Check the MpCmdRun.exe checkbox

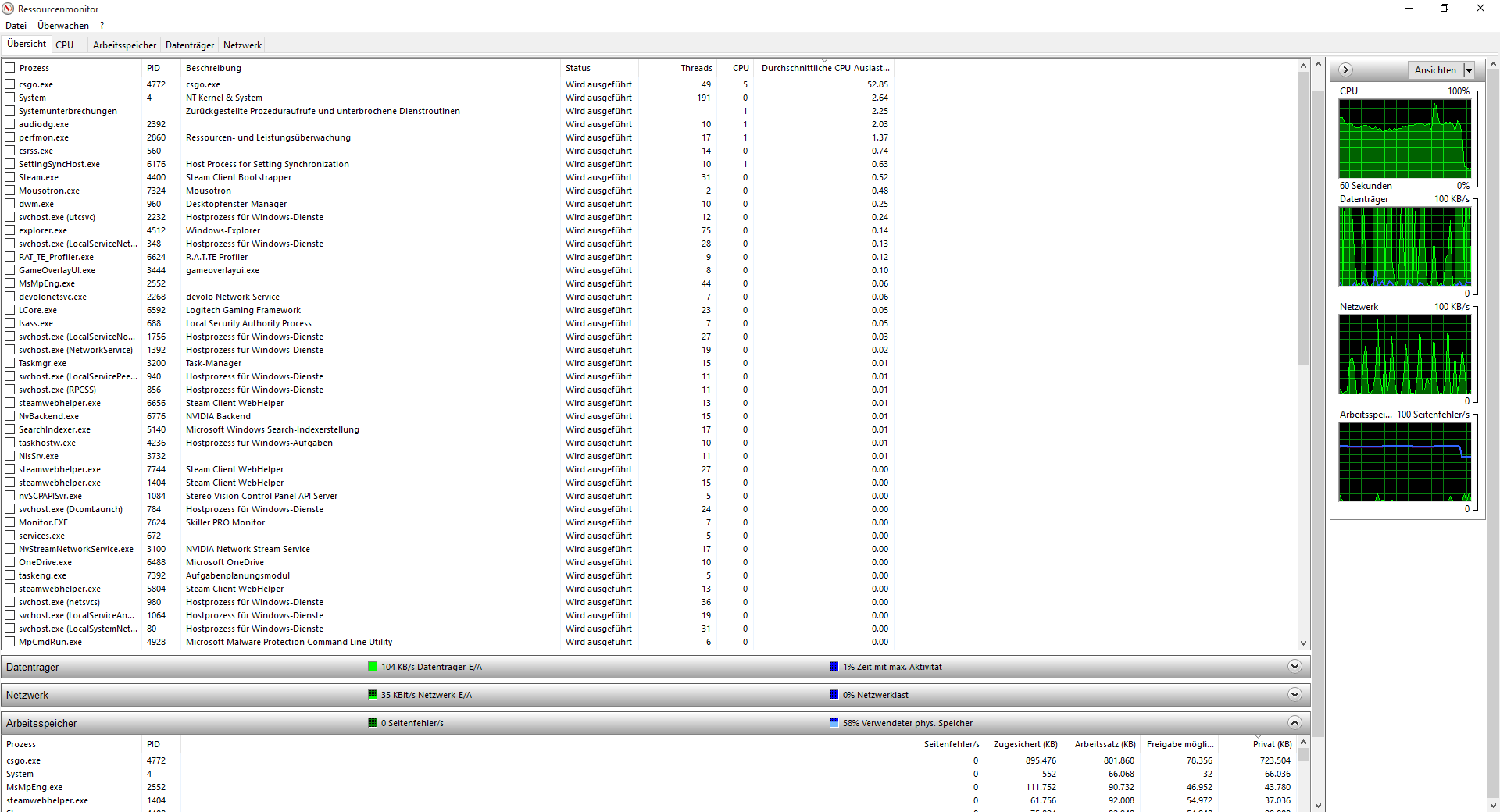click(x=10, y=642)
